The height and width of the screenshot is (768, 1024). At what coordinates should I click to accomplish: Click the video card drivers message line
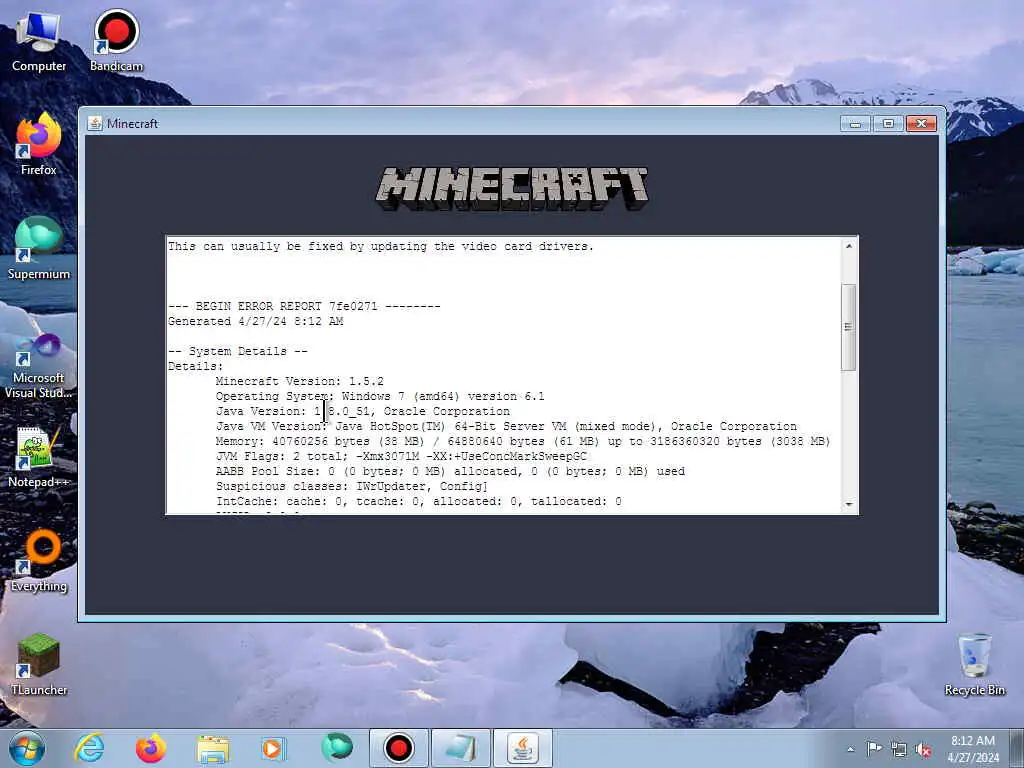pos(381,246)
